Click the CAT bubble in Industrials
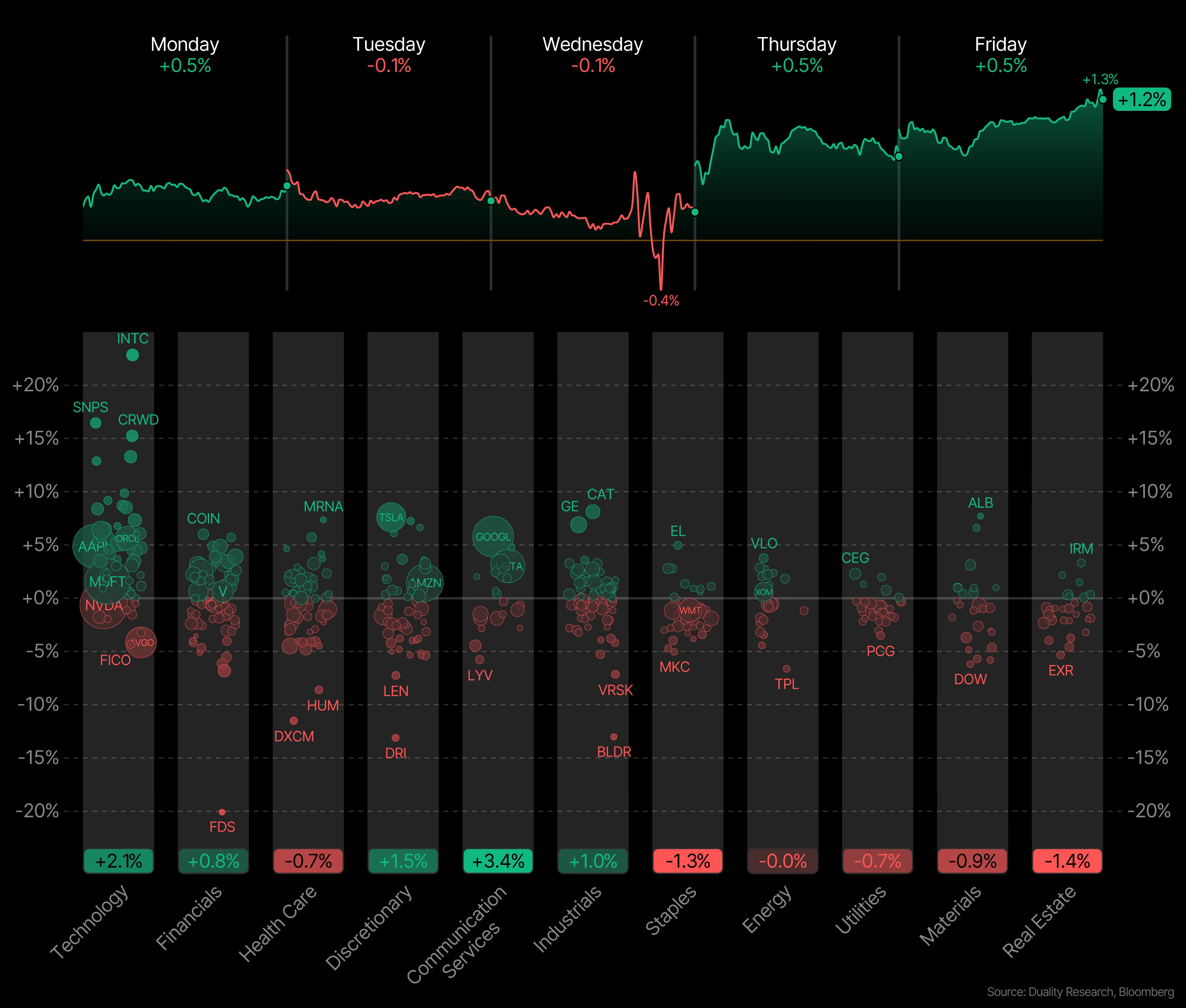This screenshot has width=1186, height=1008. pyautogui.click(x=593, y=511)
